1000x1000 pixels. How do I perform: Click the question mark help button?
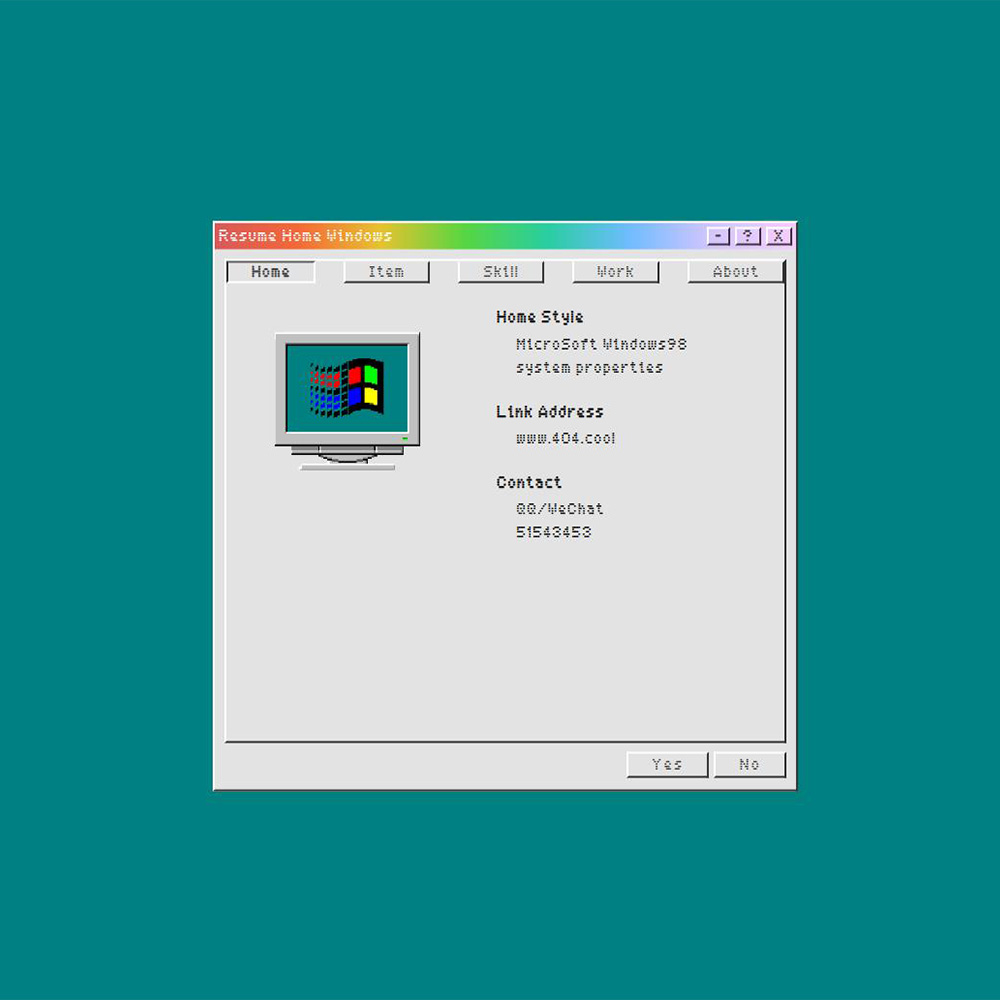(748, 236)
